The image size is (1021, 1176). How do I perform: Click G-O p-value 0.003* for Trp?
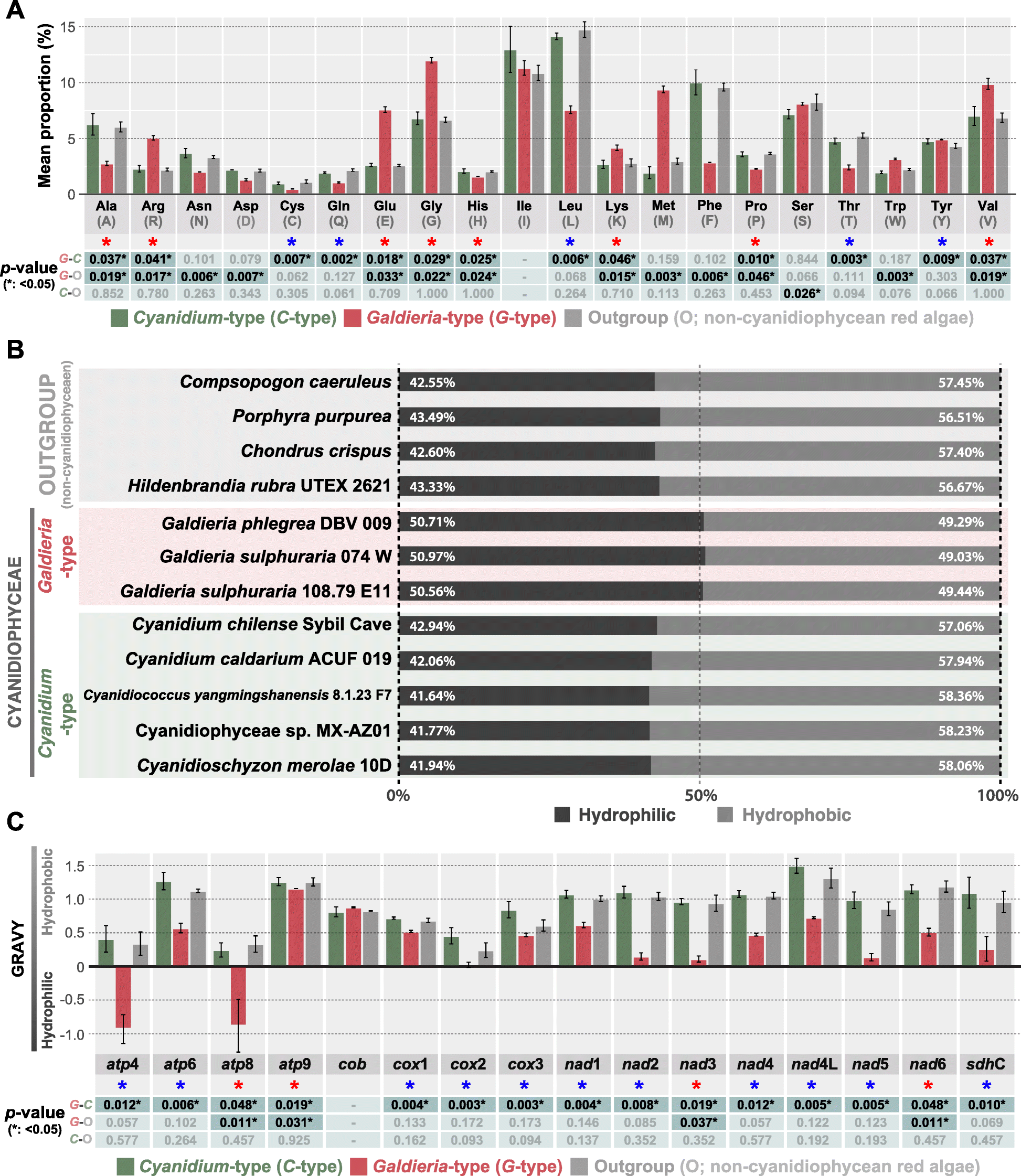(x=895, y=276)
